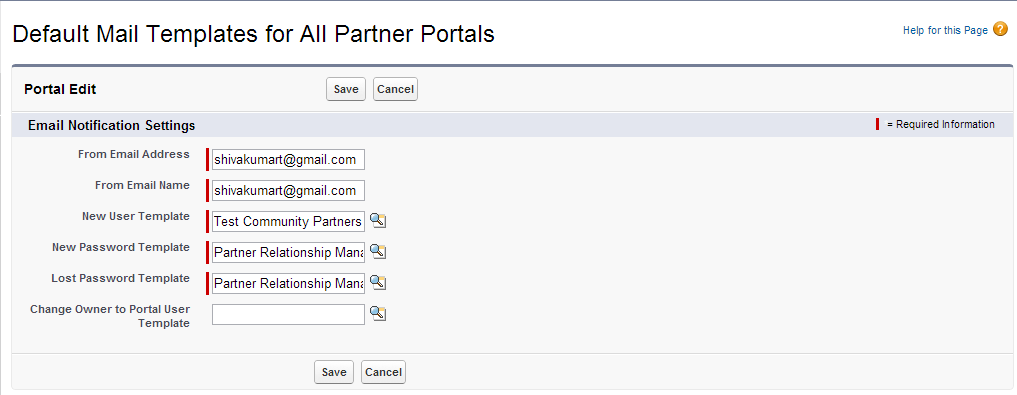The height and width of the screenshot is (395, 1017).
Task: Select the Lost Password Template text field
Action: (288, 283)
